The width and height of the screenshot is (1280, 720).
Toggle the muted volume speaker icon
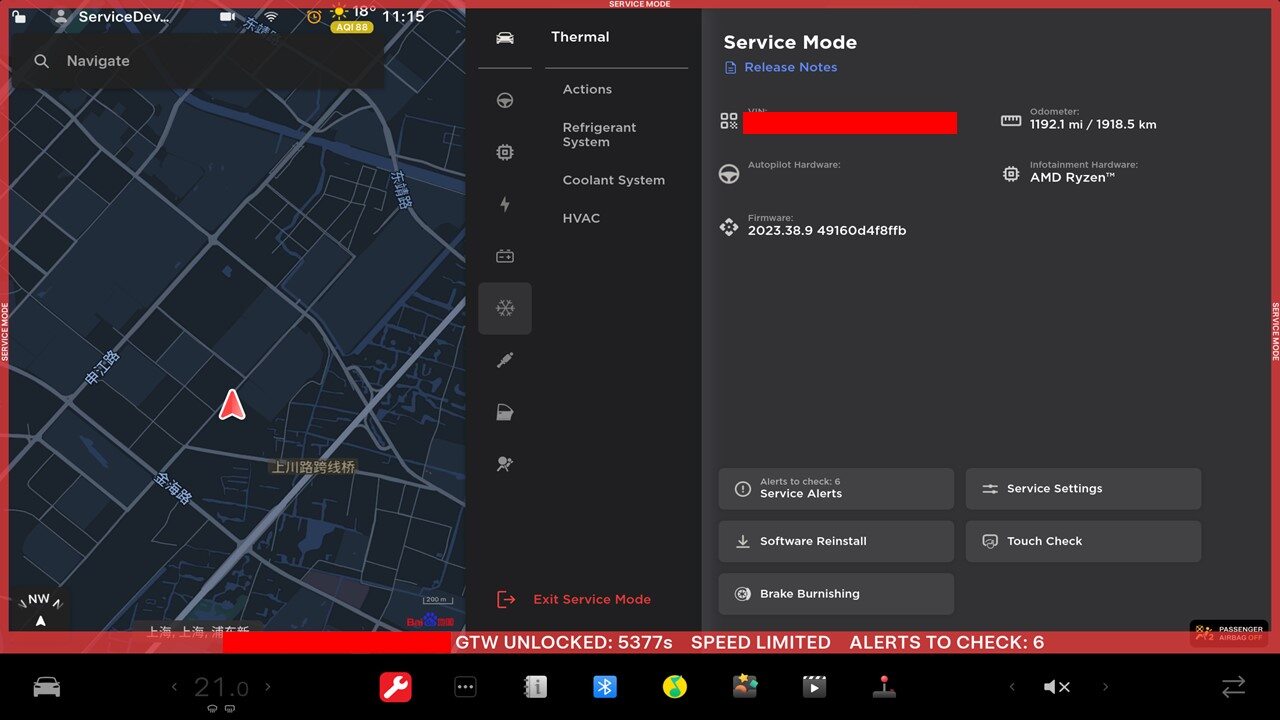pos(1057,687)
